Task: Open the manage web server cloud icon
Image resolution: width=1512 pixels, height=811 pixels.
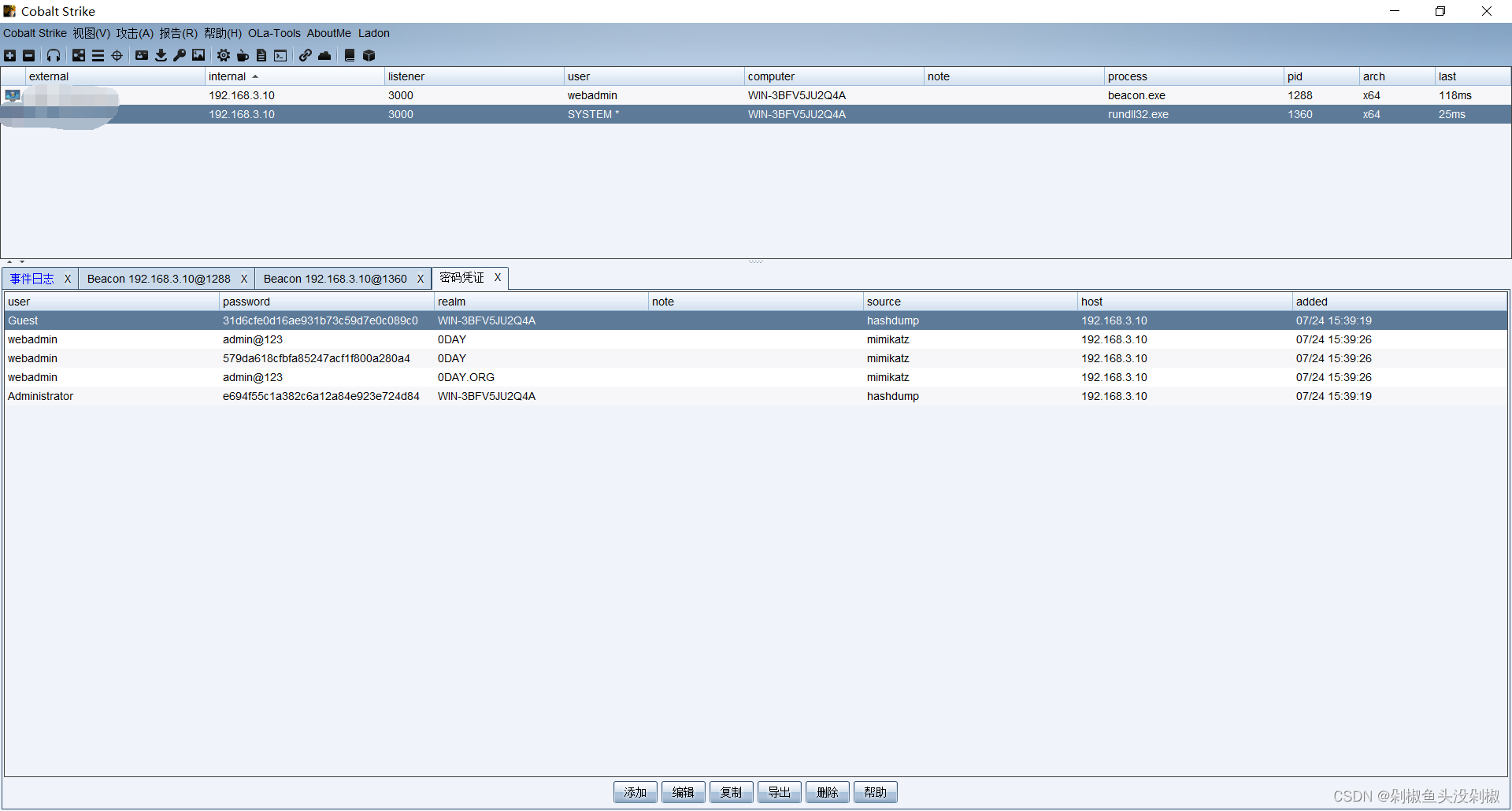Action: 324,55
